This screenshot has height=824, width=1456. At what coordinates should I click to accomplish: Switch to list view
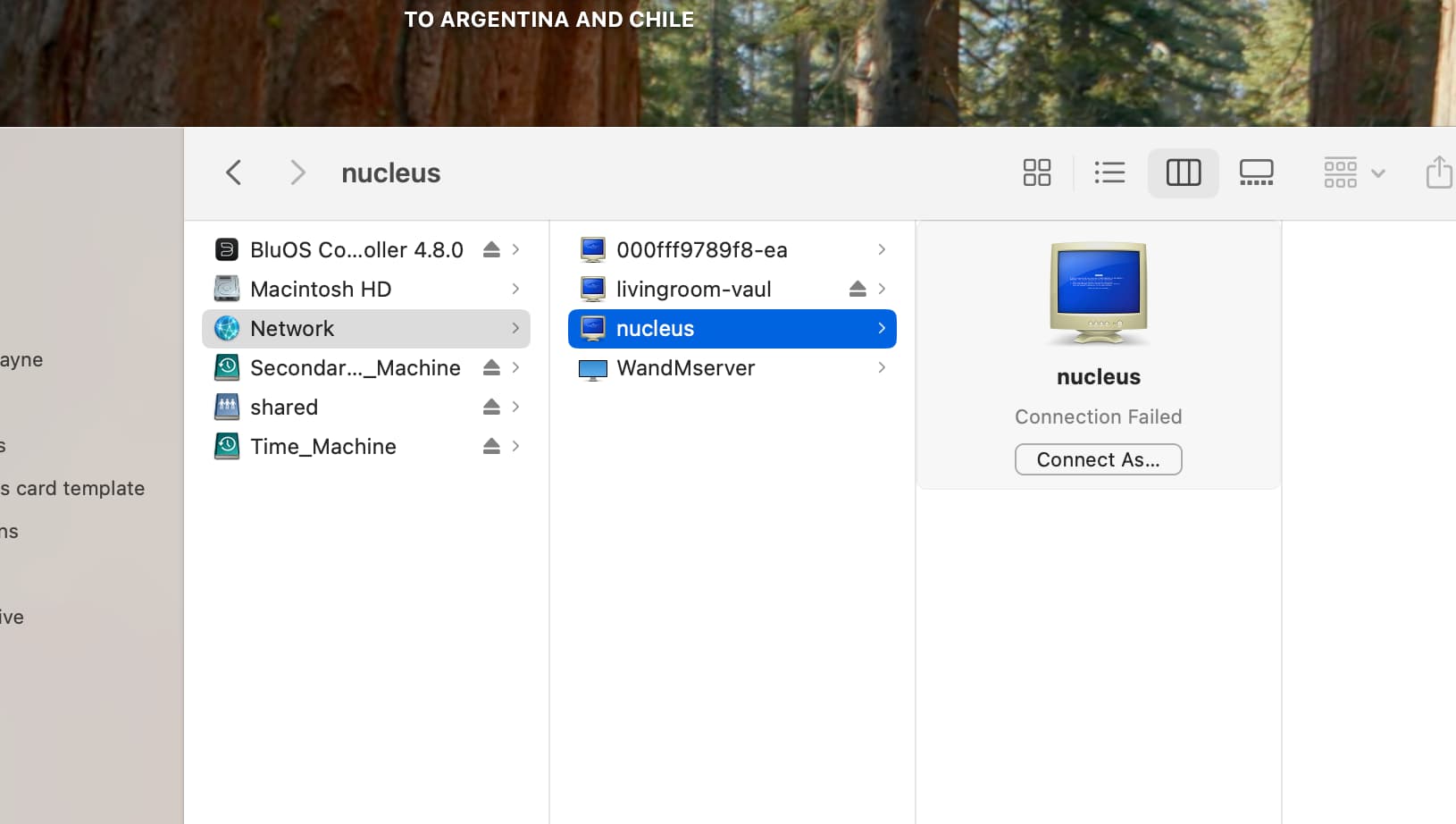(x=1109, y=172)
